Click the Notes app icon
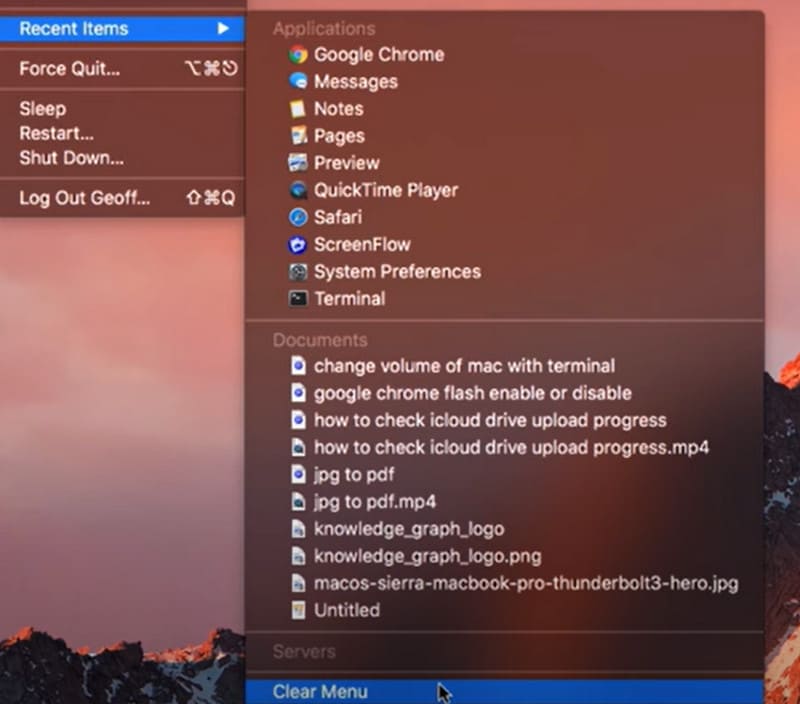 click(x=298, y=109)
